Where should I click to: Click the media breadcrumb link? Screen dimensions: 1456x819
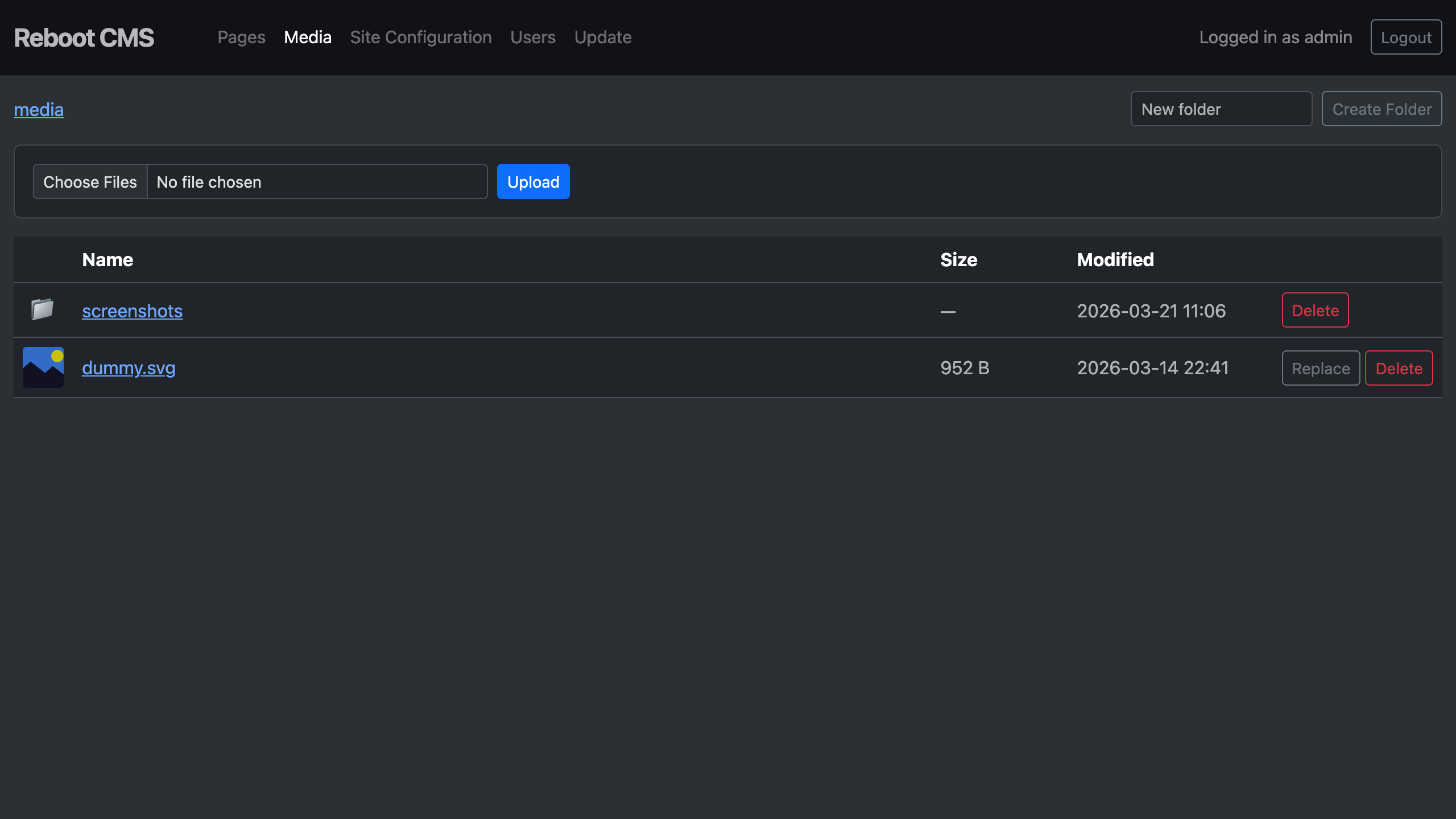[x=39, y=109]
